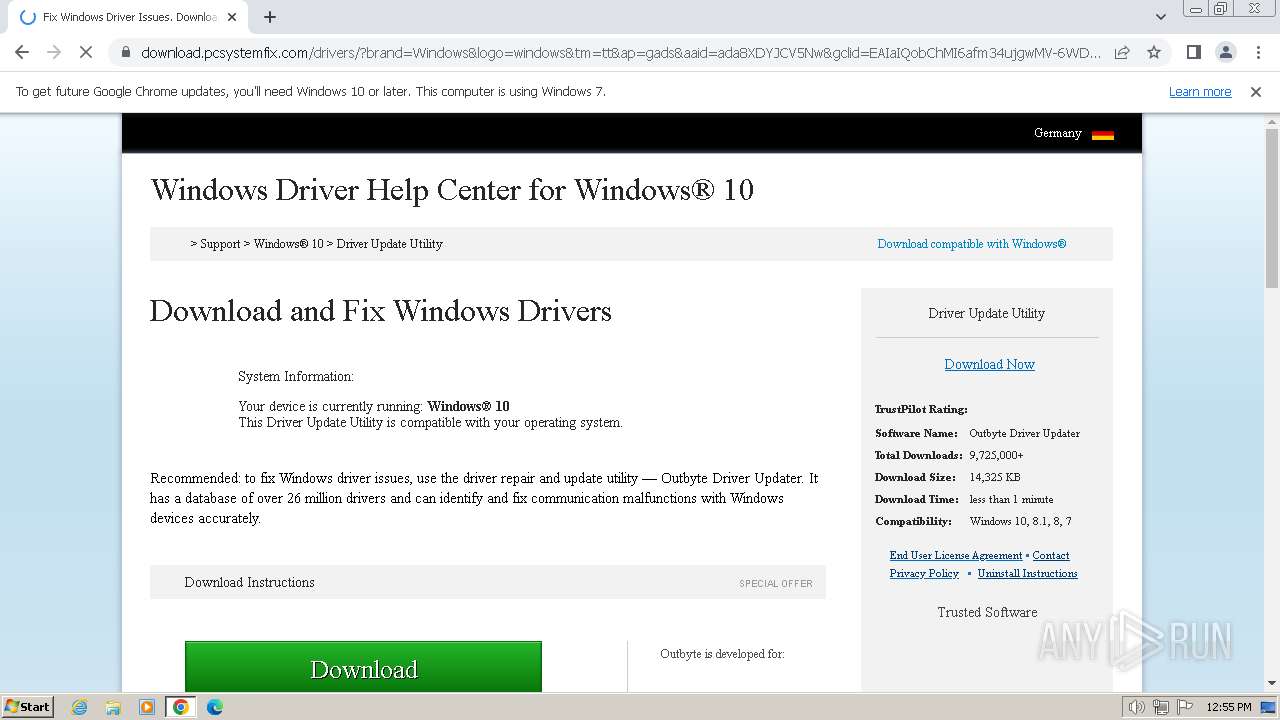Open Windows Media Player from the taskbar
Image resolution: width=1280 pixels, height=720 pixels.
click(x=147, y=707)
